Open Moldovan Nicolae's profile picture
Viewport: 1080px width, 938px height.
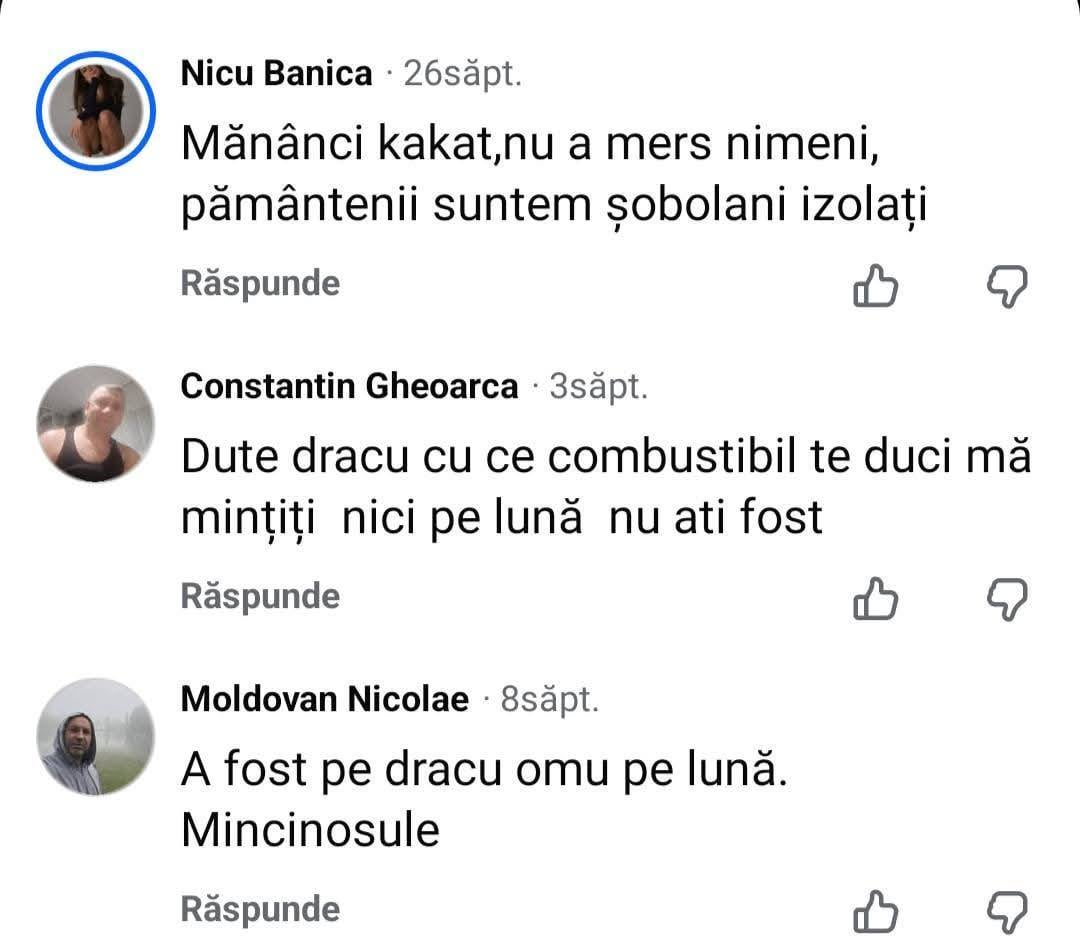96,737
